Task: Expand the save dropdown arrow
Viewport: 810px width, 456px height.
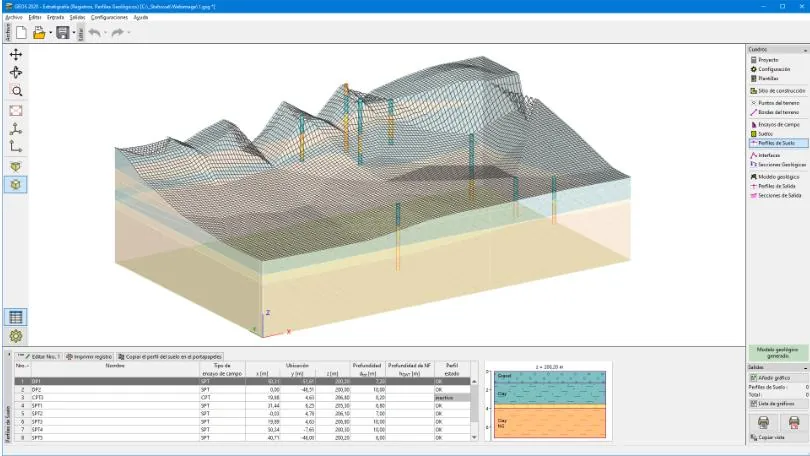Action: tap(74, 33)
